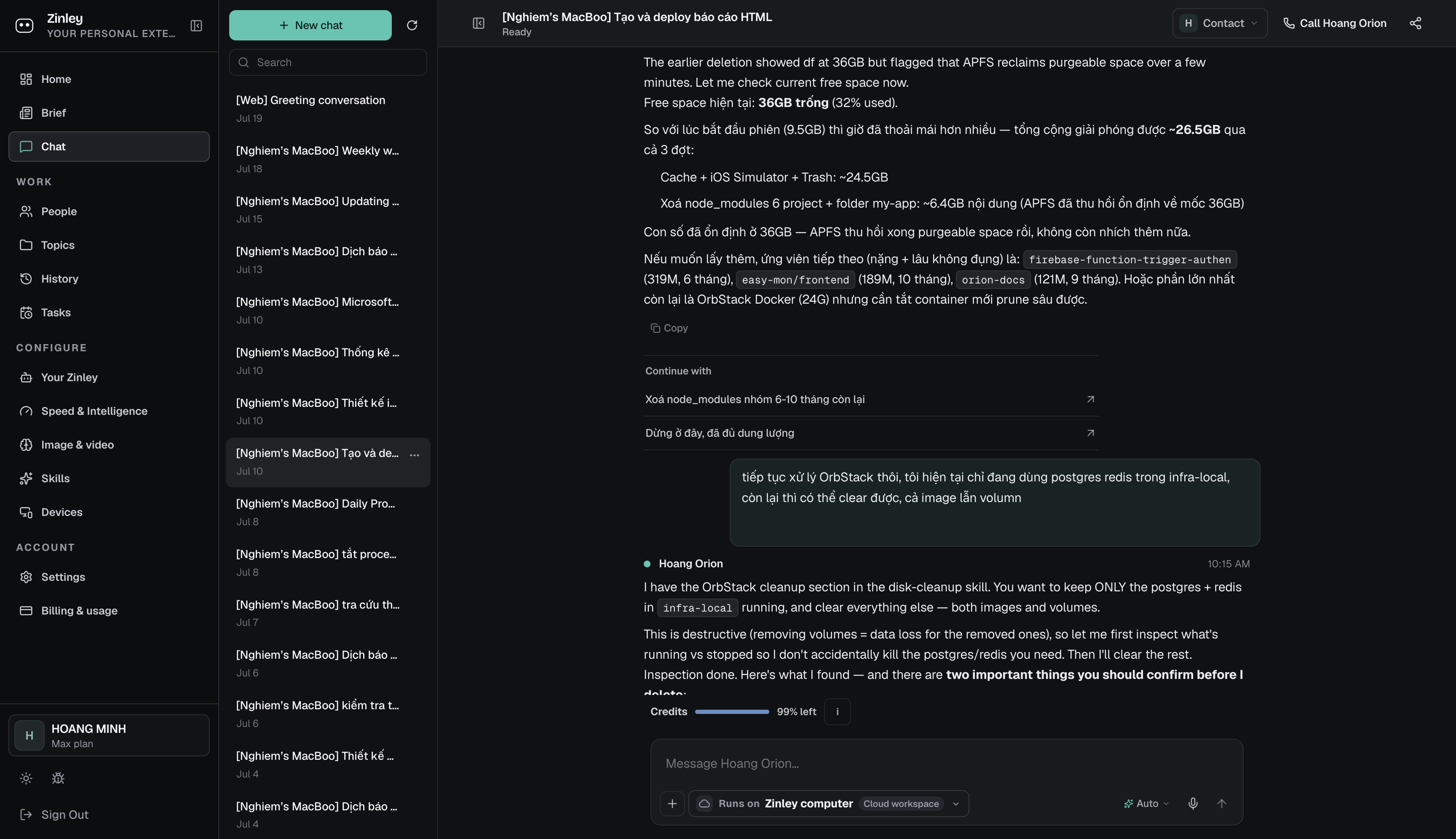Screen dimensions: 1456x839
Task: Open 'Dừng ở đây' suggestion arrow
Action: 1090,433
